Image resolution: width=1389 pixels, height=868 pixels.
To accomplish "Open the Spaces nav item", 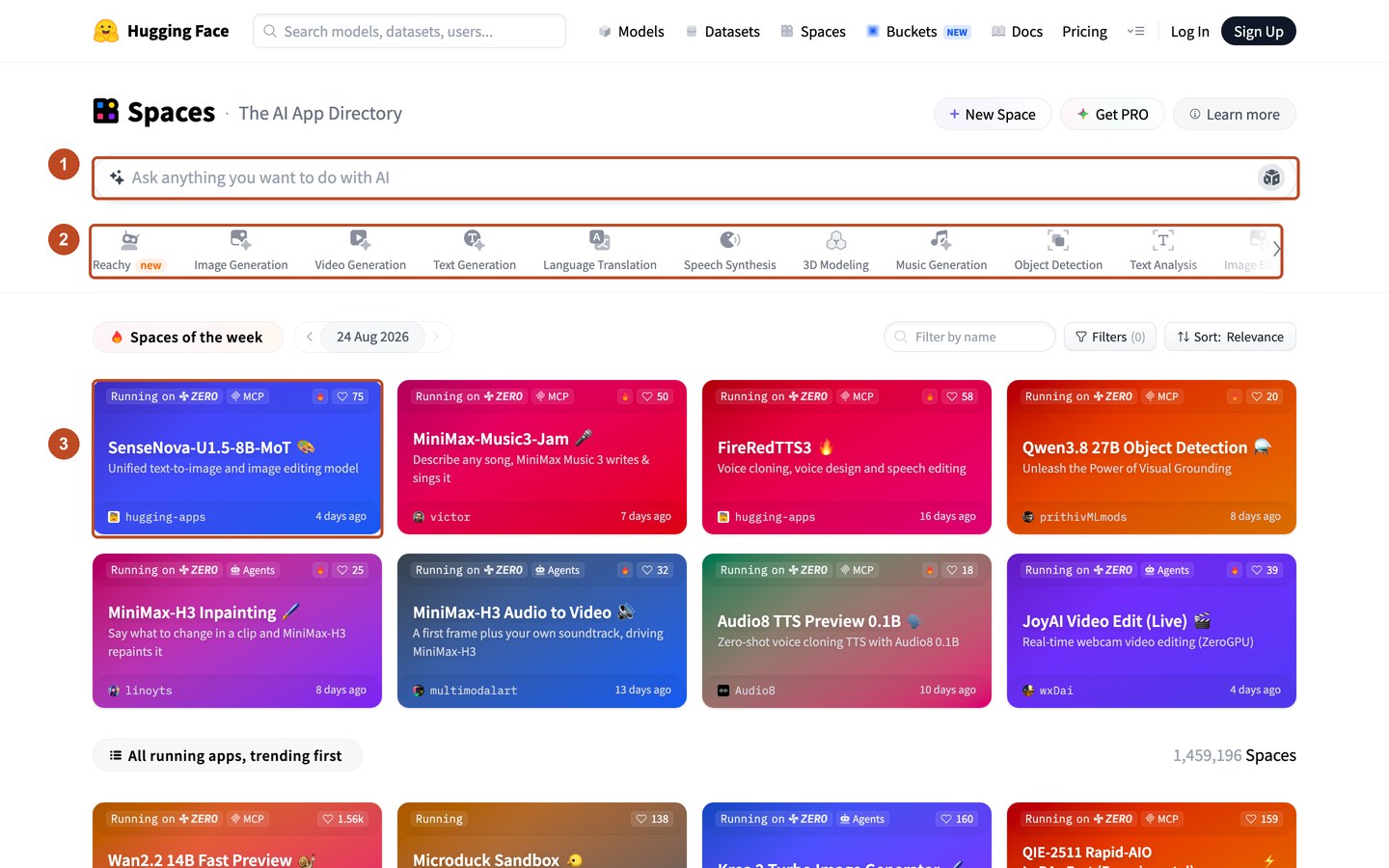I will pos(813,31).
